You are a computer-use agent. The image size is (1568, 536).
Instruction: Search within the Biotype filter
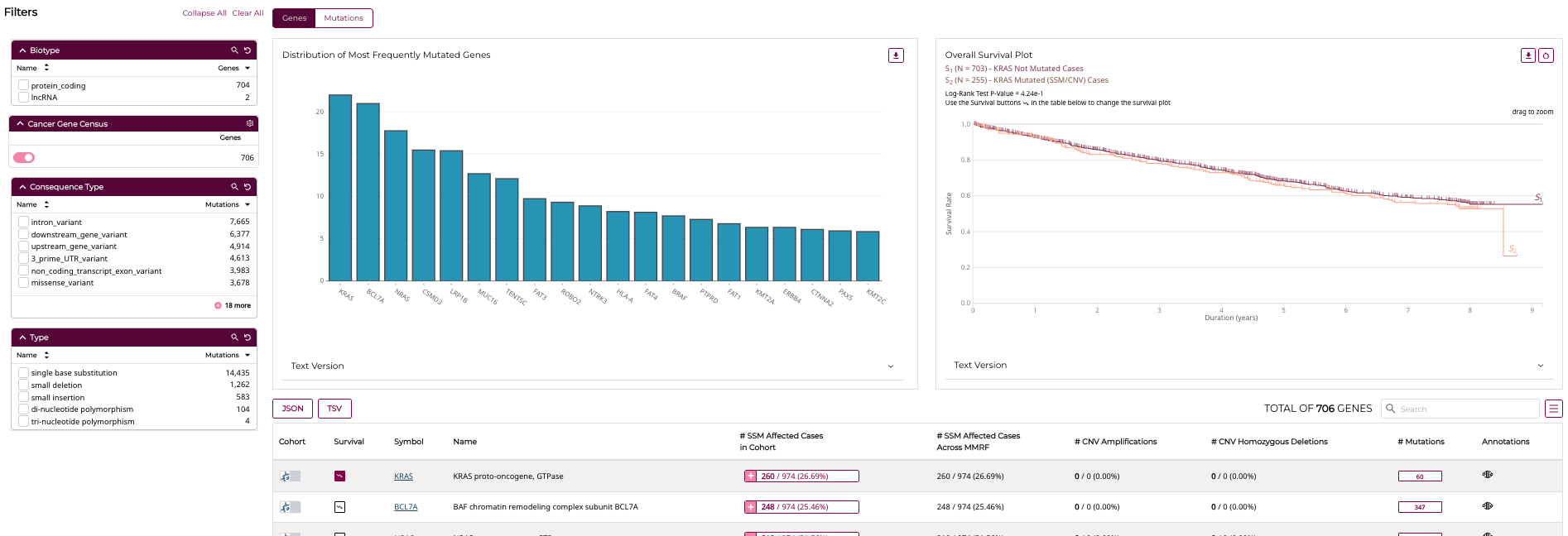pyautogui.click(x=234, y=50)
